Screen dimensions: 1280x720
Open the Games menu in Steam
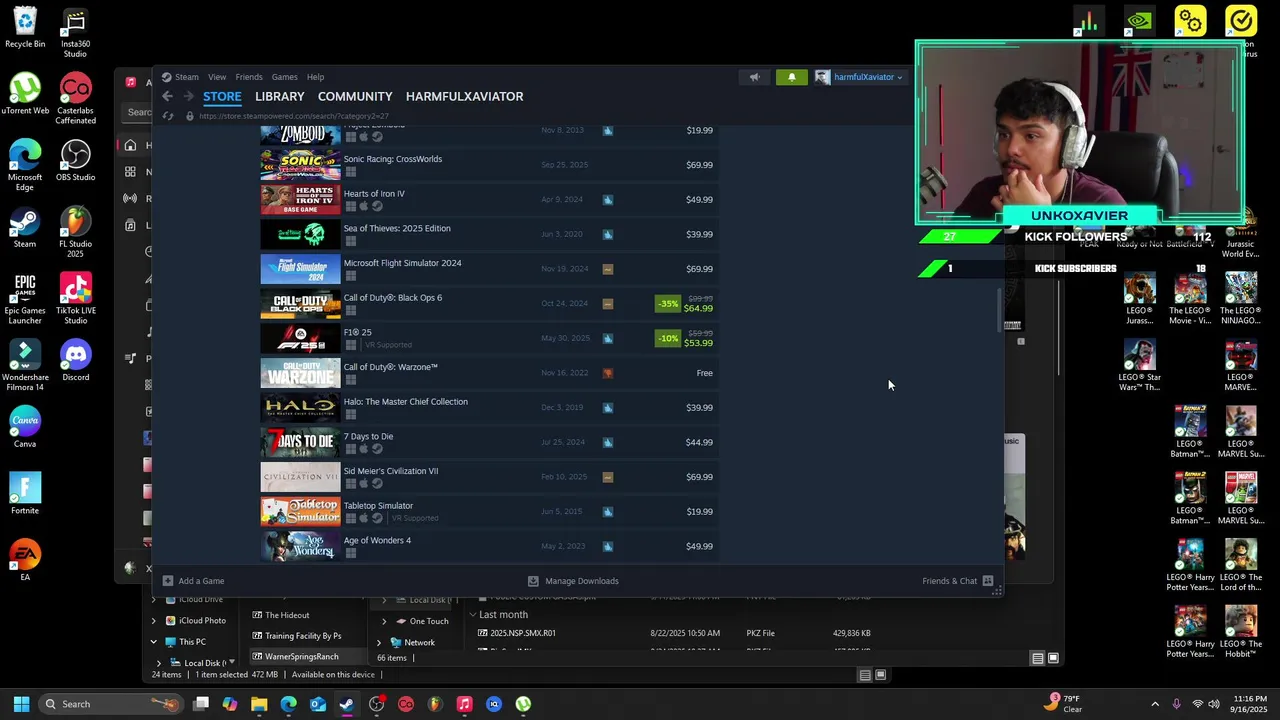[x=285, y=77]
